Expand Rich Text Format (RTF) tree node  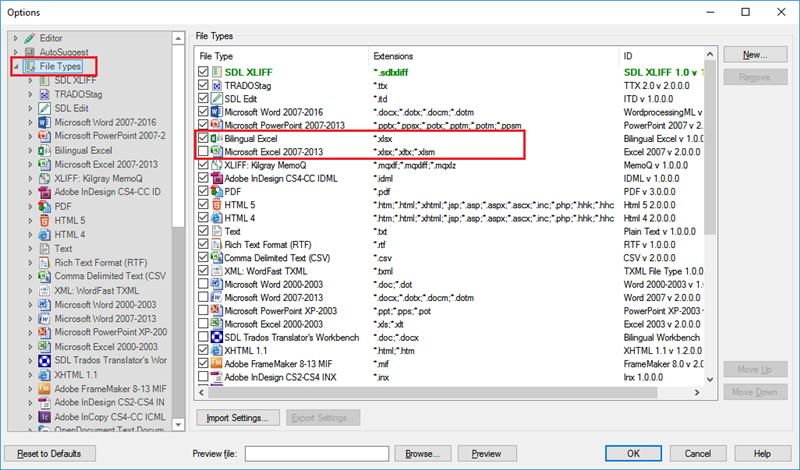pyautogui.click(x=30, y=263)
